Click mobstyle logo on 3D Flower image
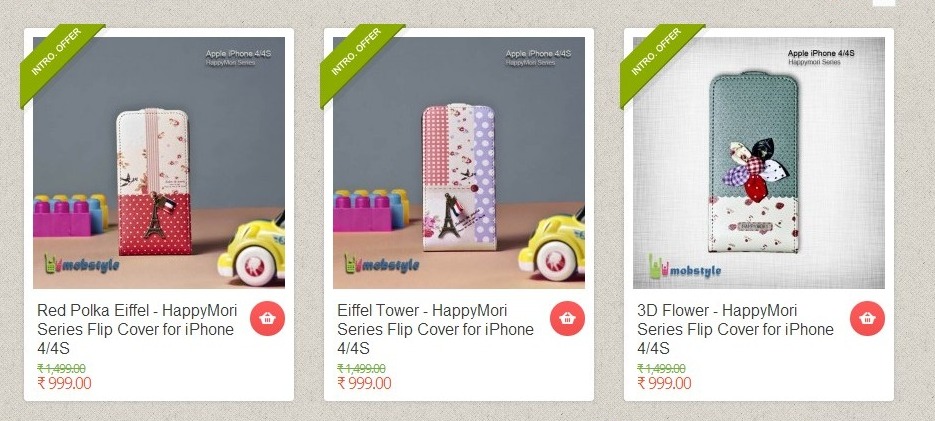 (x=685, y=267)
